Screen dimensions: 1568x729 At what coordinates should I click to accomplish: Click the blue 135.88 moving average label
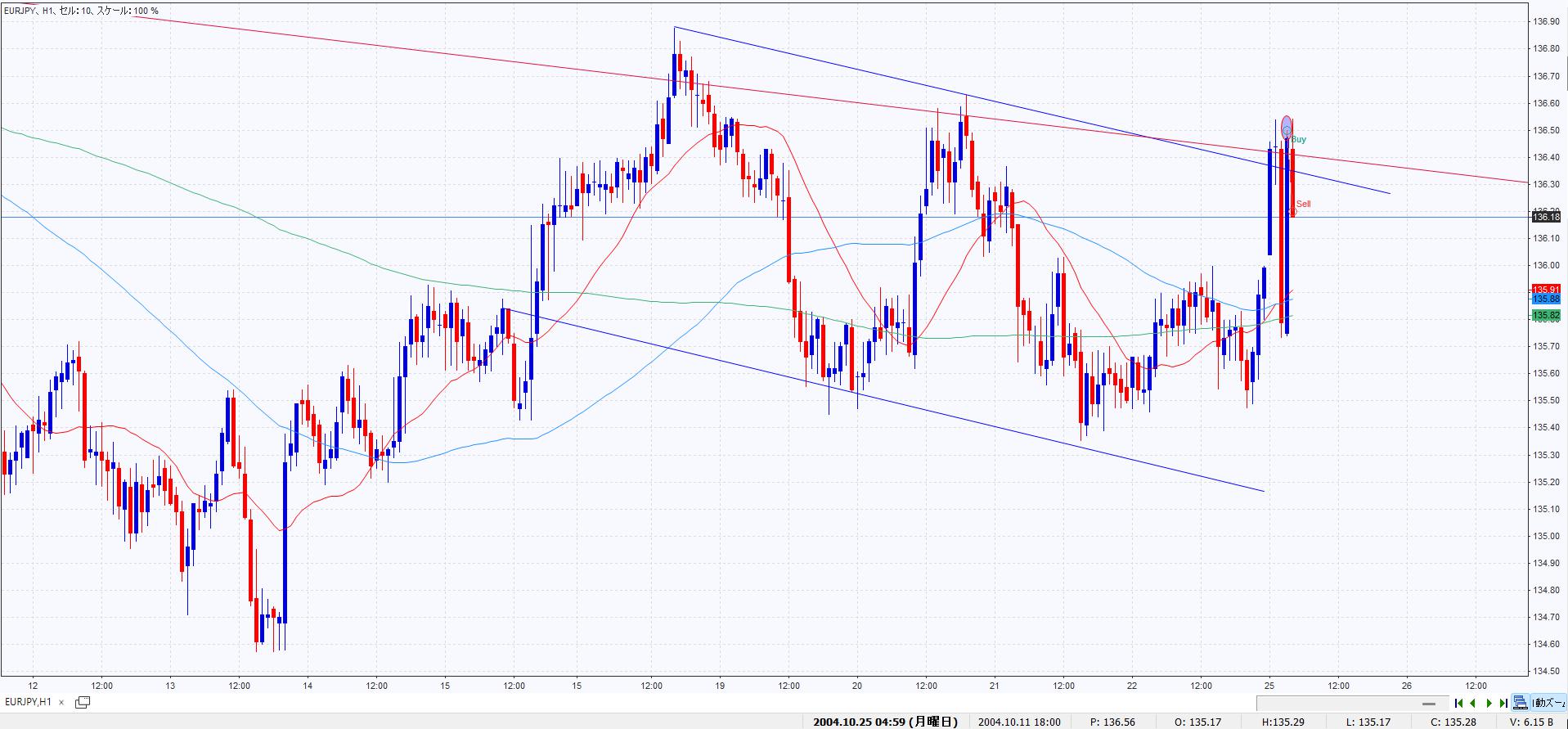click(1545, 299)
